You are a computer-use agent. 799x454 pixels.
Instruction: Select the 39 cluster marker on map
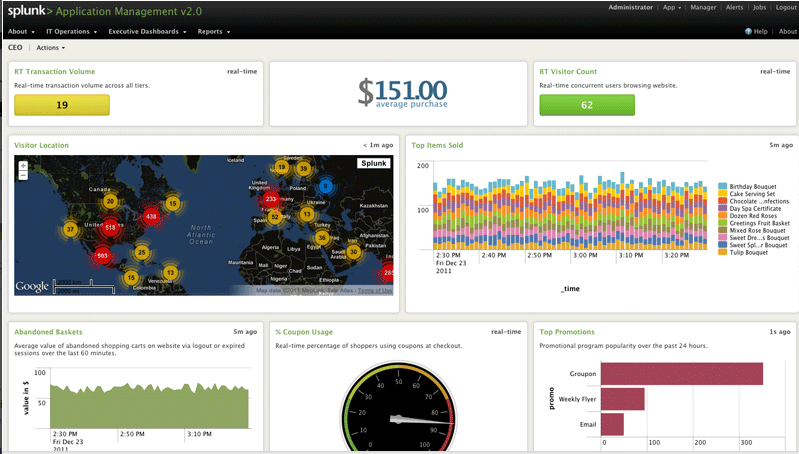click(x=304, y=169)
